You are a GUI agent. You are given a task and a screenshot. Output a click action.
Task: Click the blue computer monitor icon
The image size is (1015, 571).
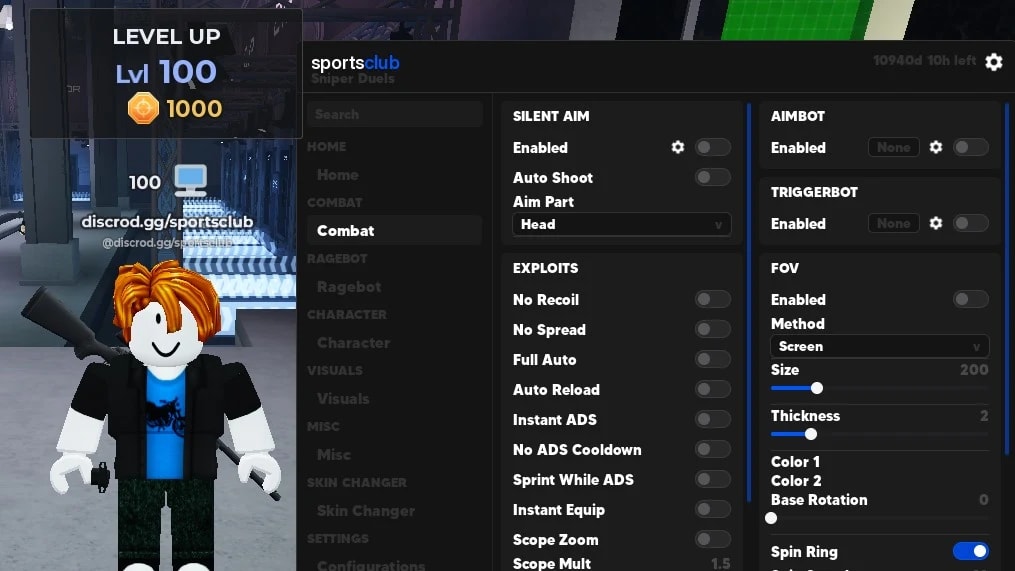click(x=191, y=180)
